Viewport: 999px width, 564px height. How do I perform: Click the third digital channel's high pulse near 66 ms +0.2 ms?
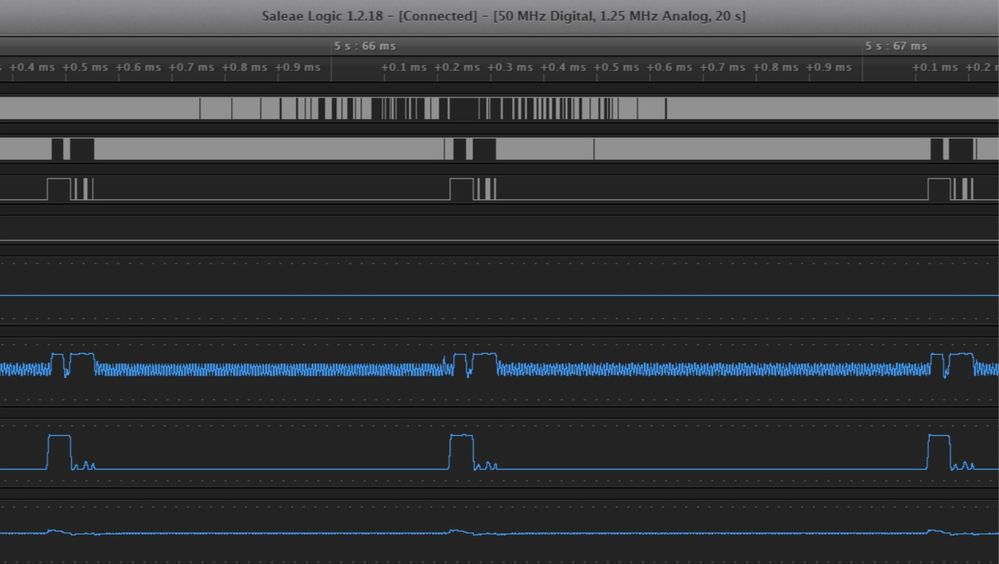[461, 189]
